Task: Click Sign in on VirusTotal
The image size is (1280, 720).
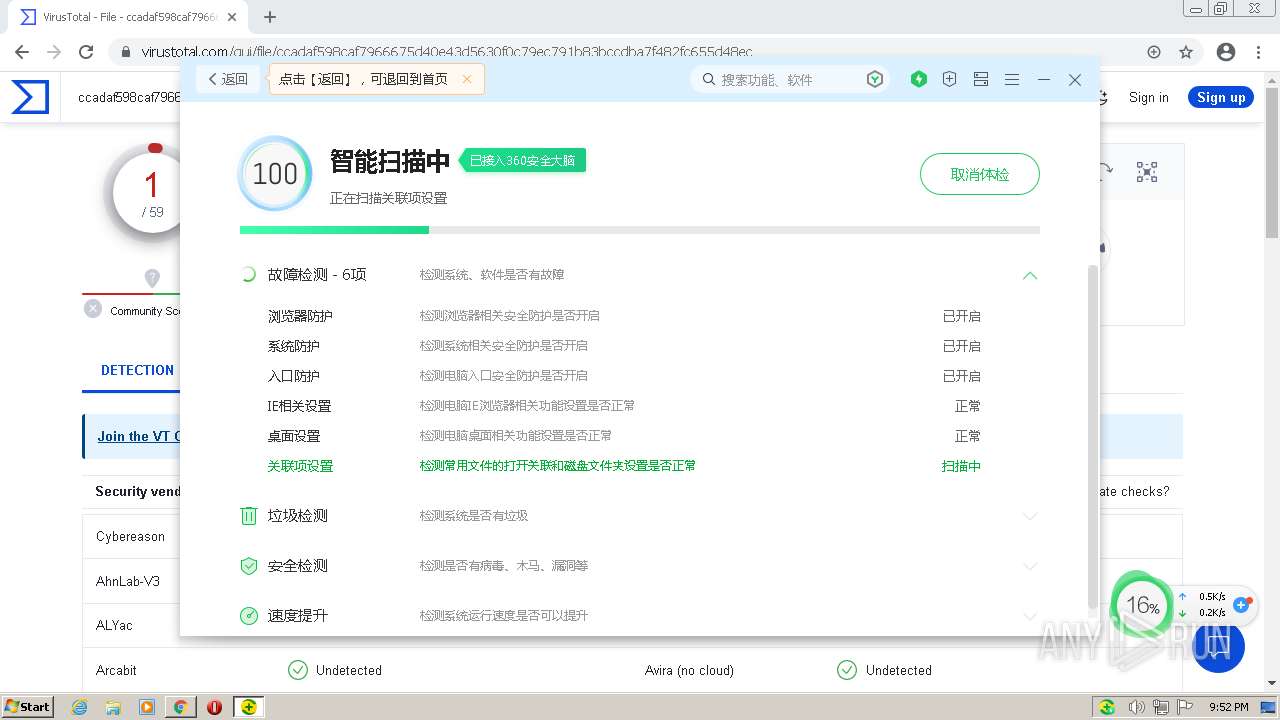Action: [x=1148, y=97]
